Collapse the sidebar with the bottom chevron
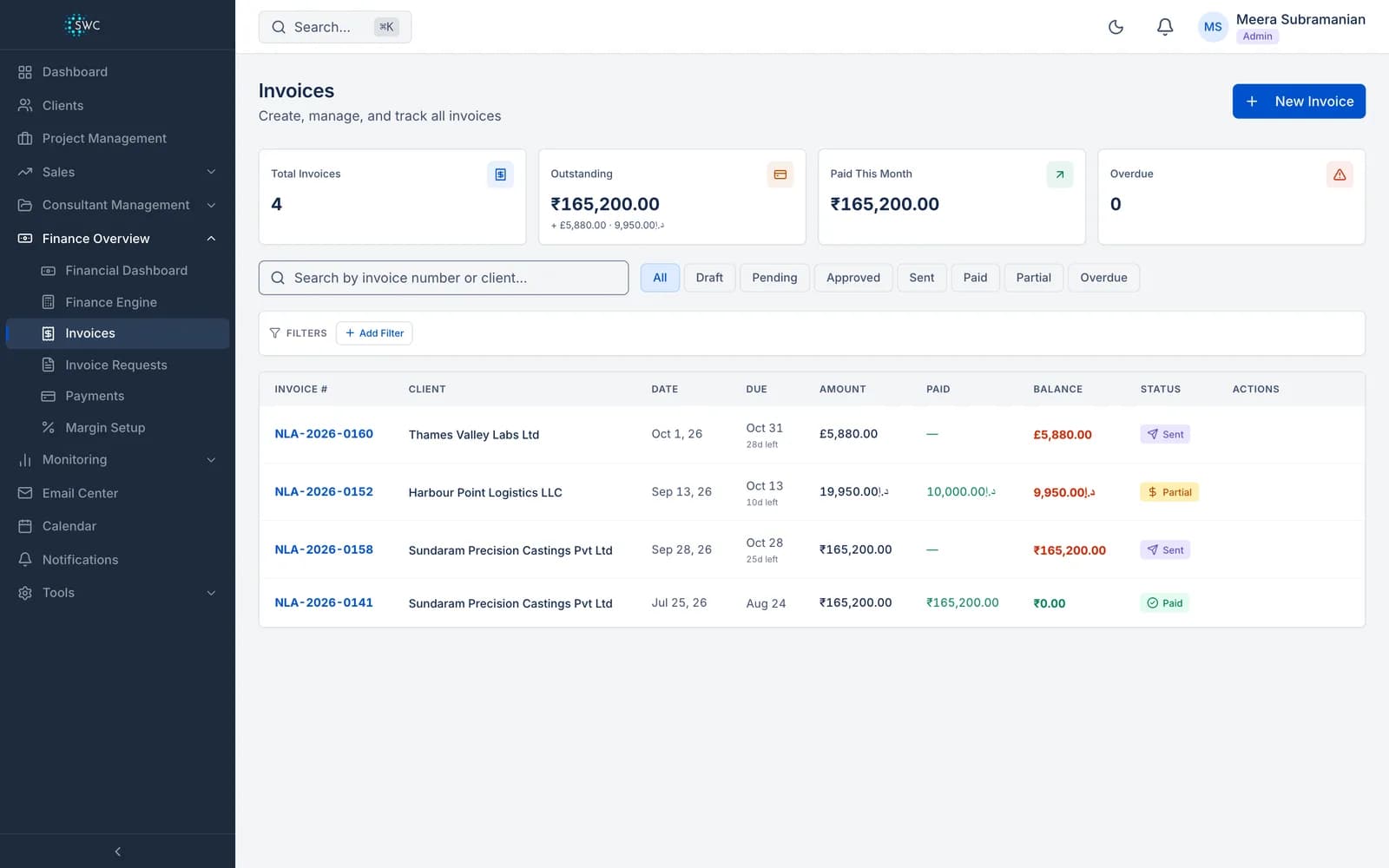 coord(117,852)
